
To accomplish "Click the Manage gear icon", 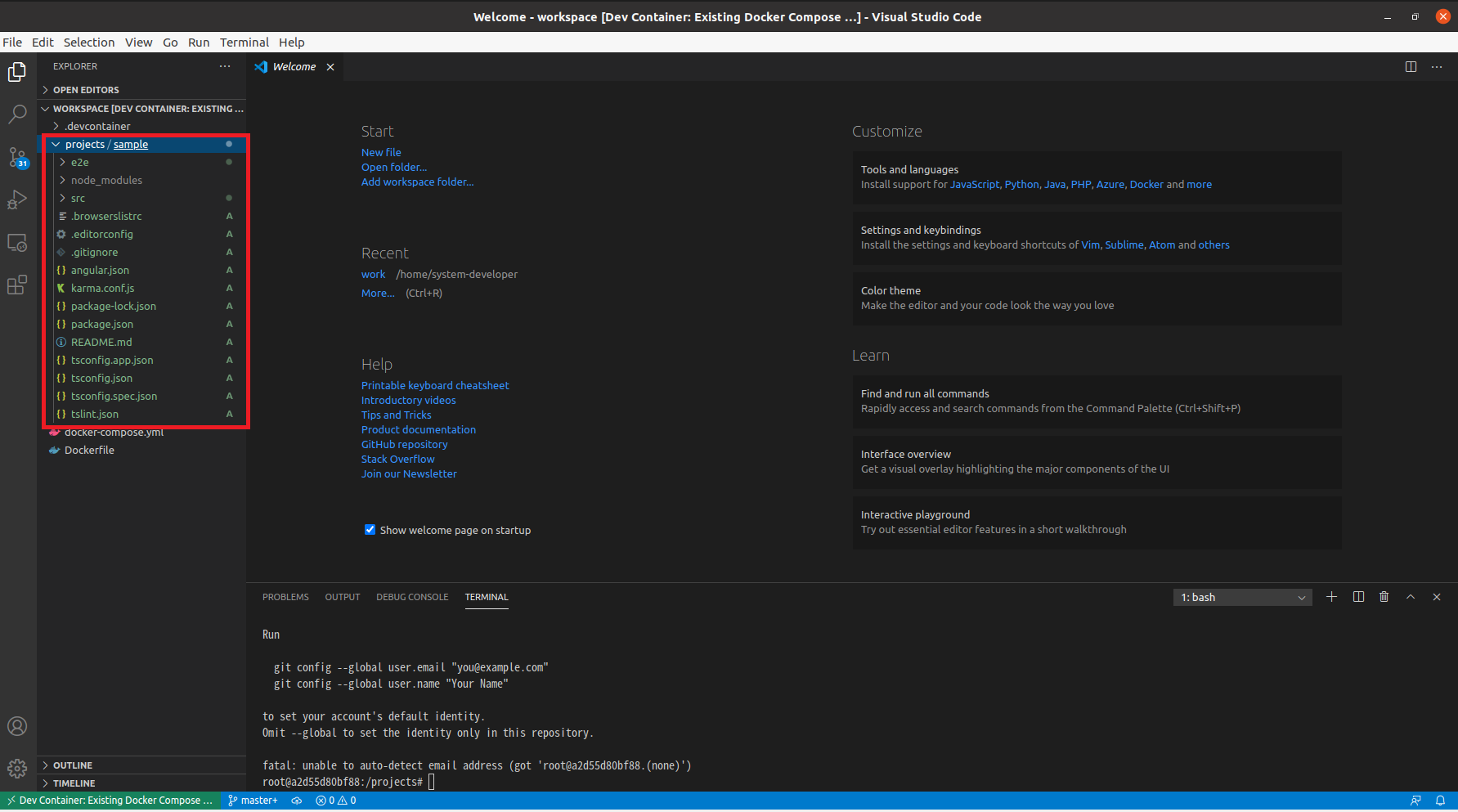I will [x=17, y=769].
